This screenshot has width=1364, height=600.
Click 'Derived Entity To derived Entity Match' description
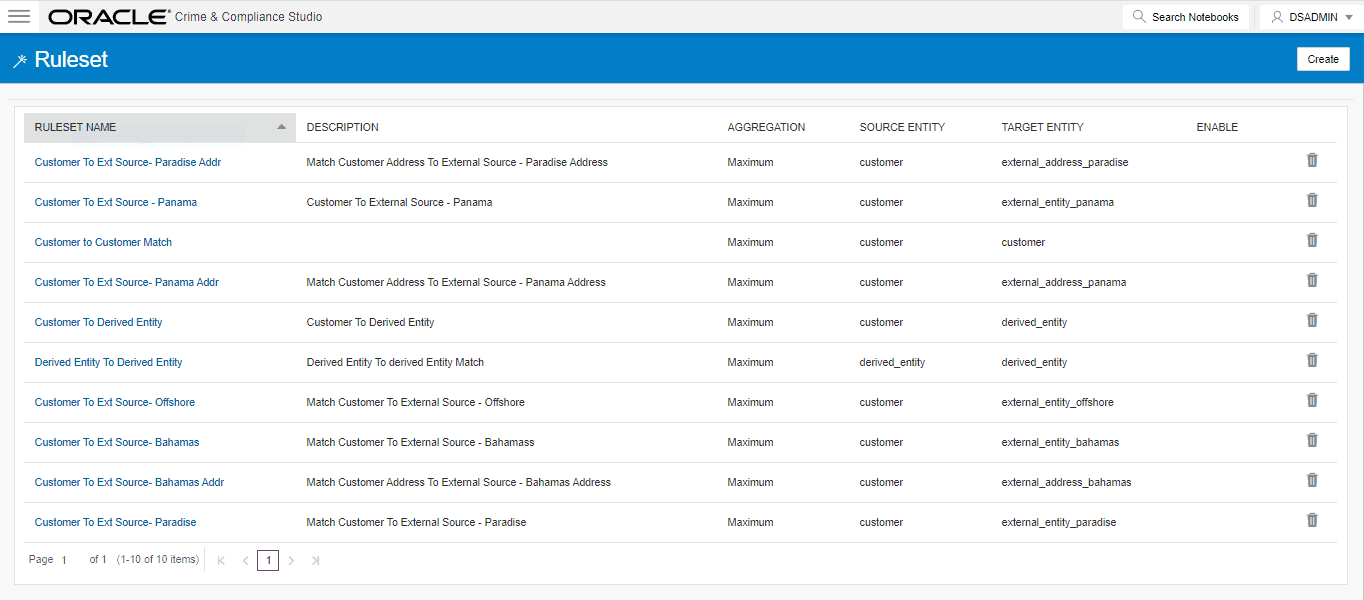pos(395,362)
